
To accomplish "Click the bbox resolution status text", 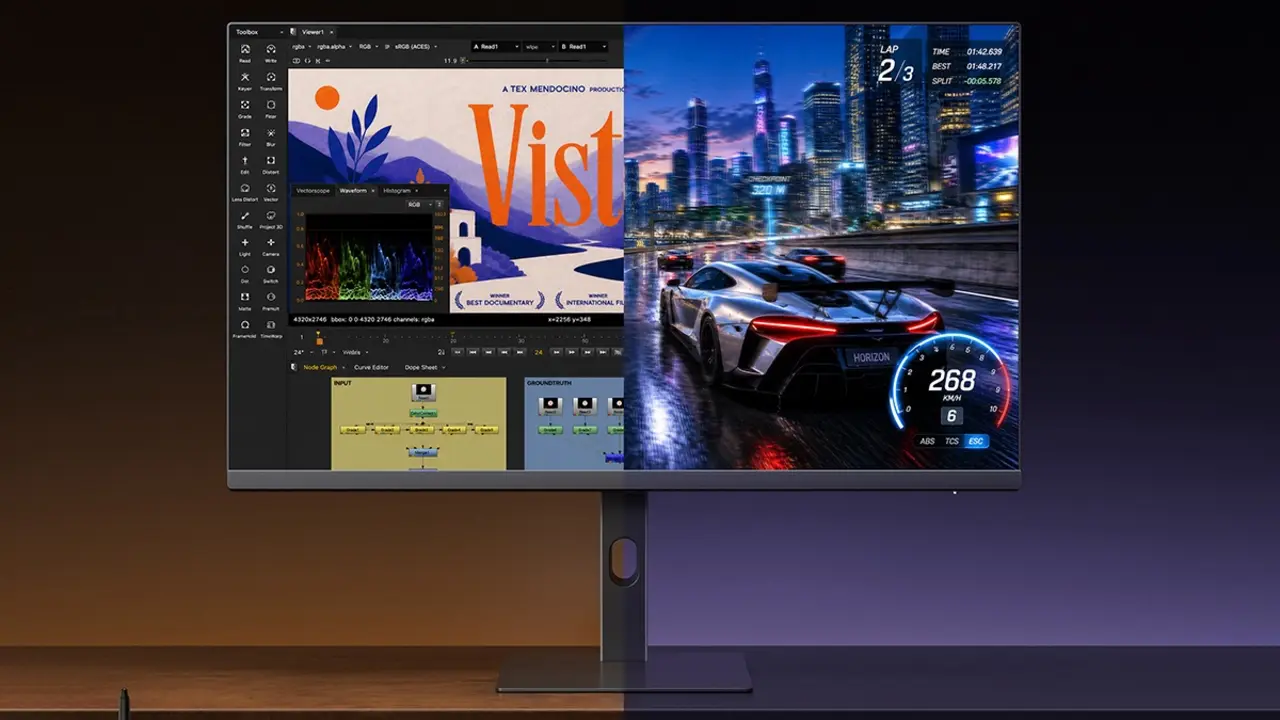I will (x=363, y=319).
